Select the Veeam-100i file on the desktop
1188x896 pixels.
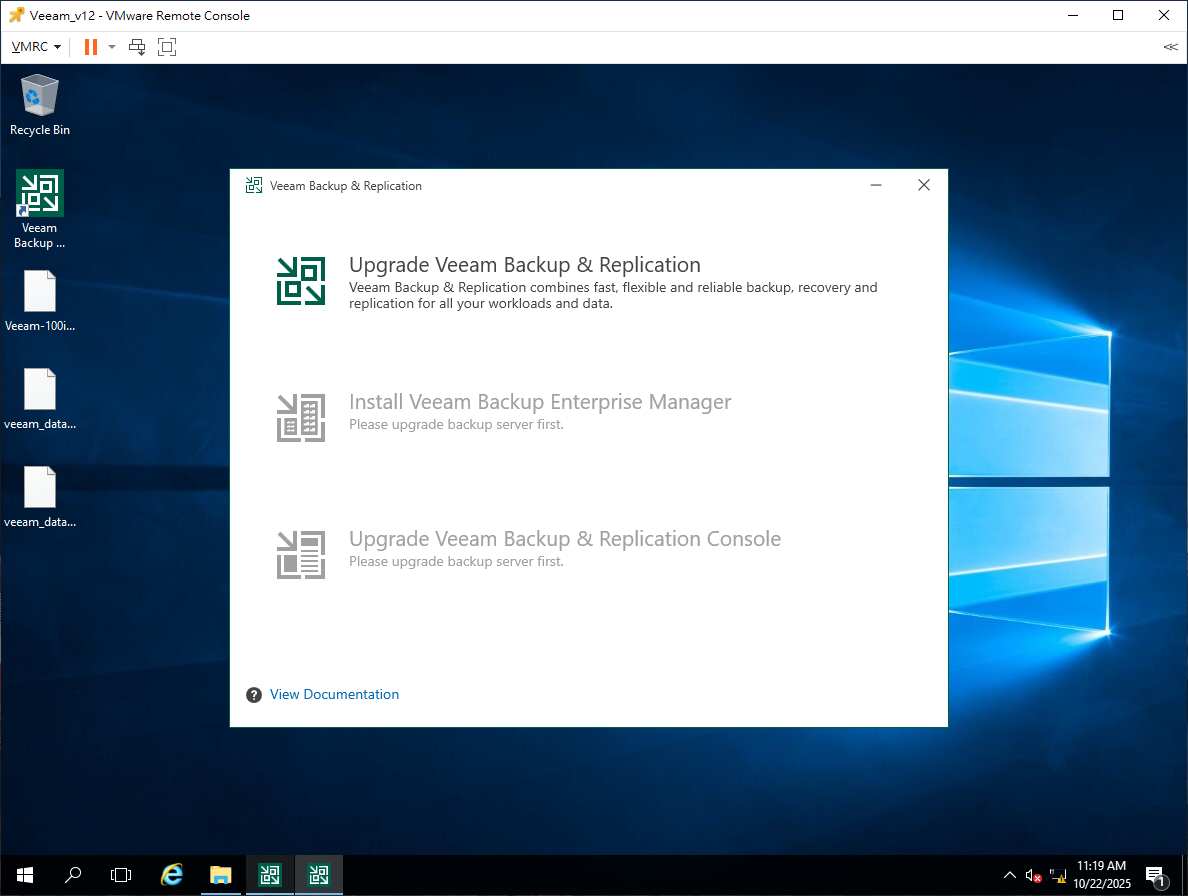pos(40,292)
